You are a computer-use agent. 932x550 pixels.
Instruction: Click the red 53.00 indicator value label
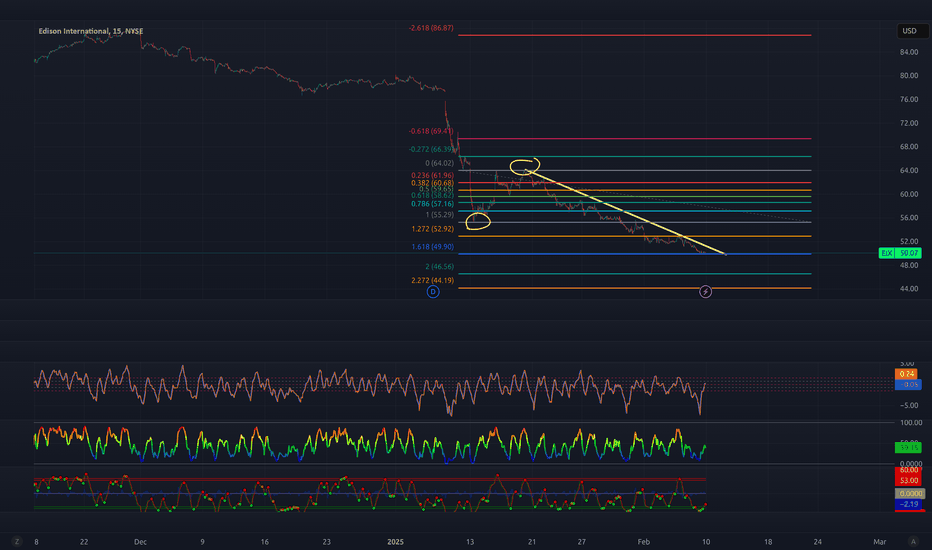pos(908,480)
